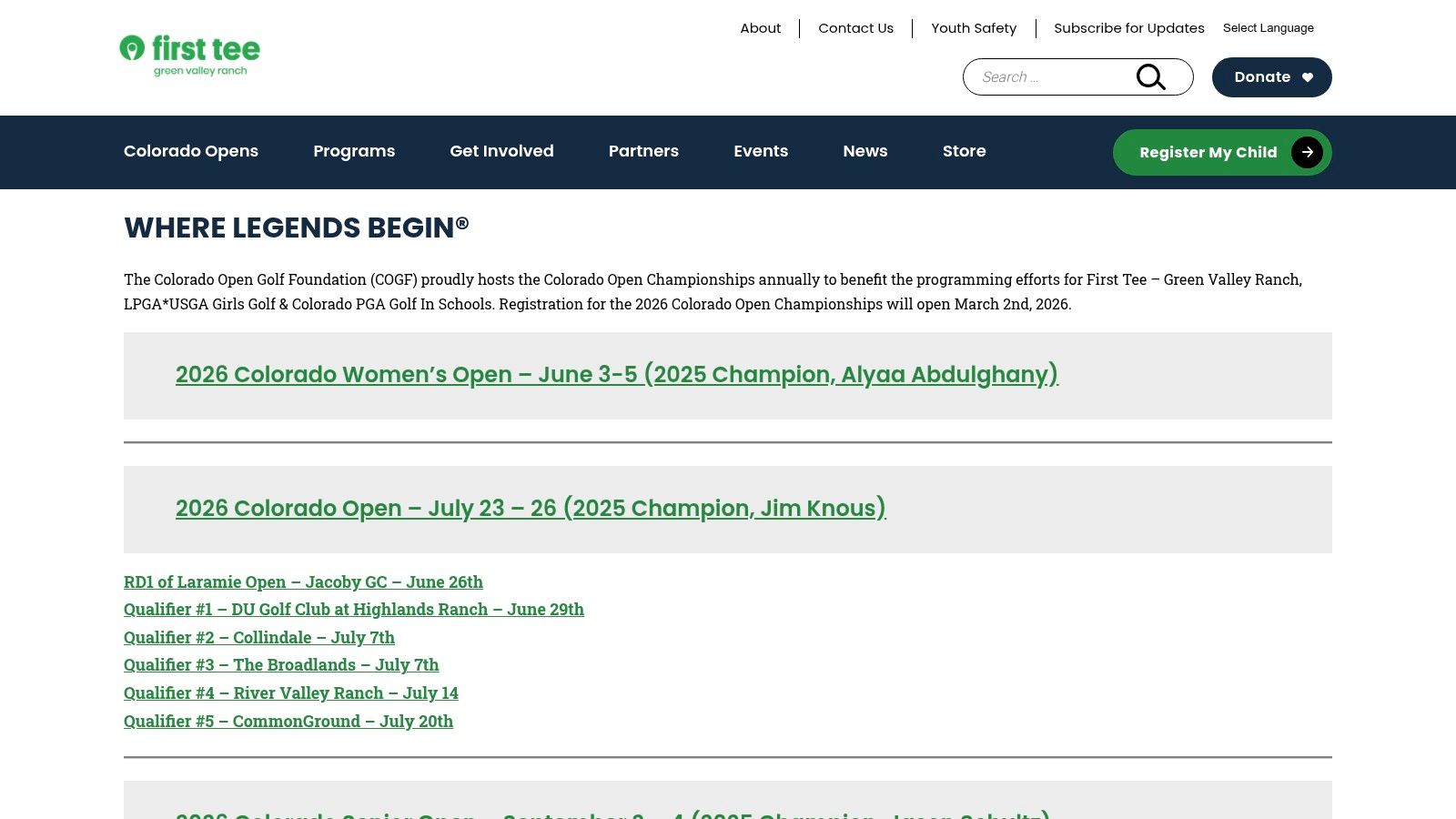The height and width of the screenshot is (819, 1456).
Task: Open Qualifier #3 The Broadlands link
Action: pyautogui.click(x=281, y=664)
